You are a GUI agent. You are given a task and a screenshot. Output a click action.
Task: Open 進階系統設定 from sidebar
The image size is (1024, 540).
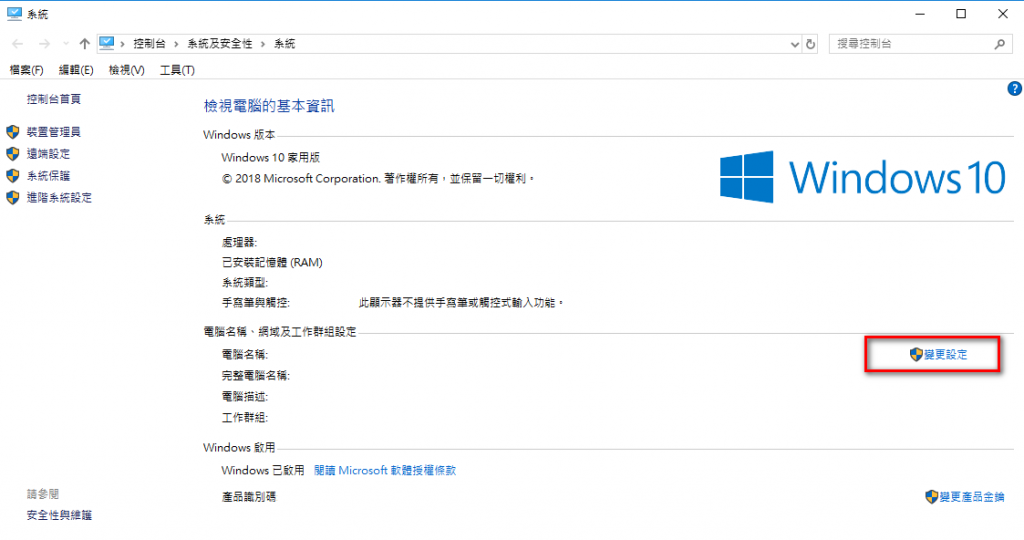[x=59, y=198]
